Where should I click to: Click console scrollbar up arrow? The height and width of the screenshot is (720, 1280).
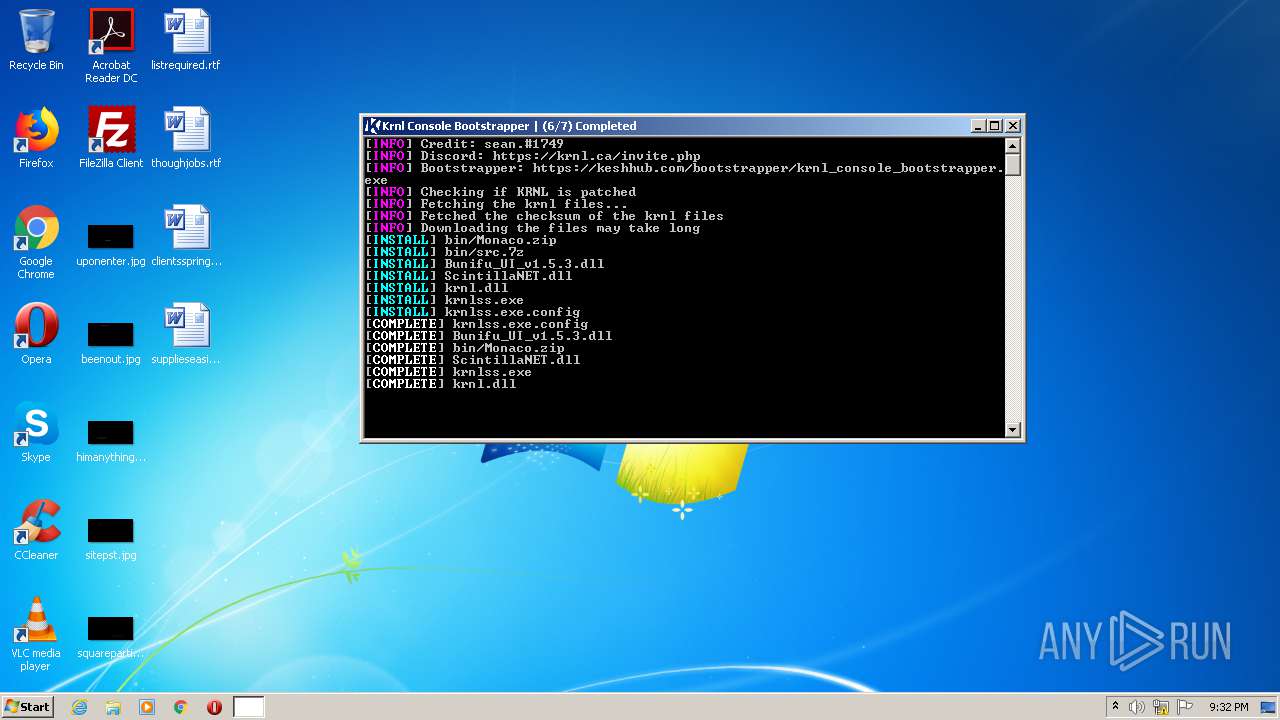click(x=1012, y=146)
